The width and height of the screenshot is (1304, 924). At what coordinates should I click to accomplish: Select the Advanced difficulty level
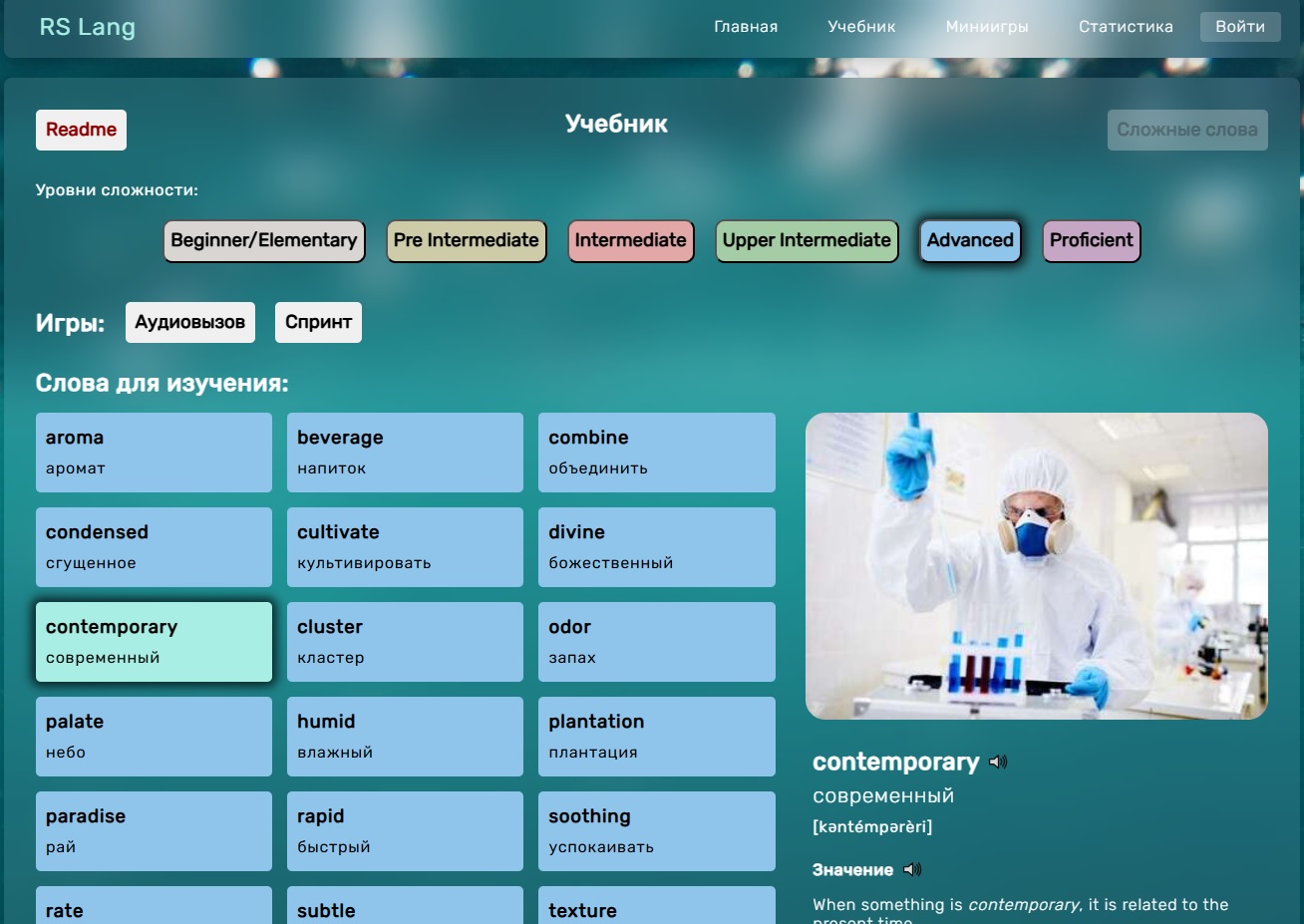click(x=969, y=240)
